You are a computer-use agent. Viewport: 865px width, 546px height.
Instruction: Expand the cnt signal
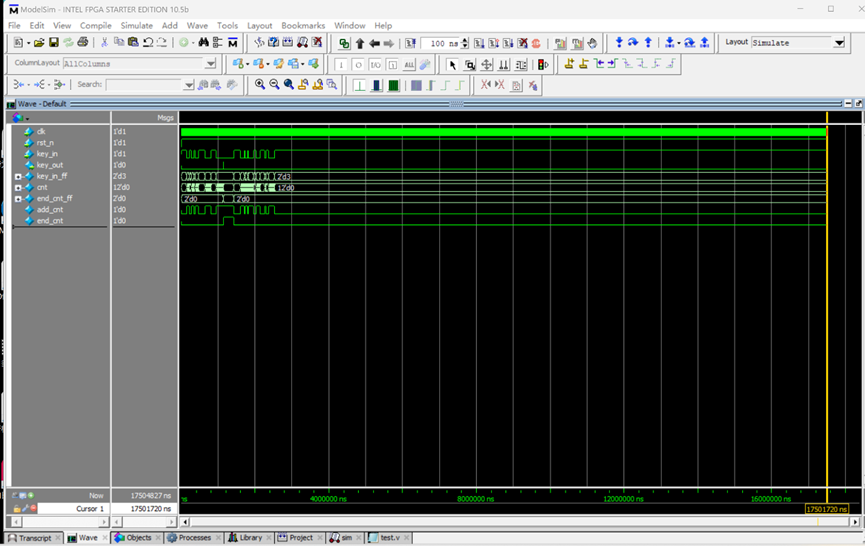18,188
